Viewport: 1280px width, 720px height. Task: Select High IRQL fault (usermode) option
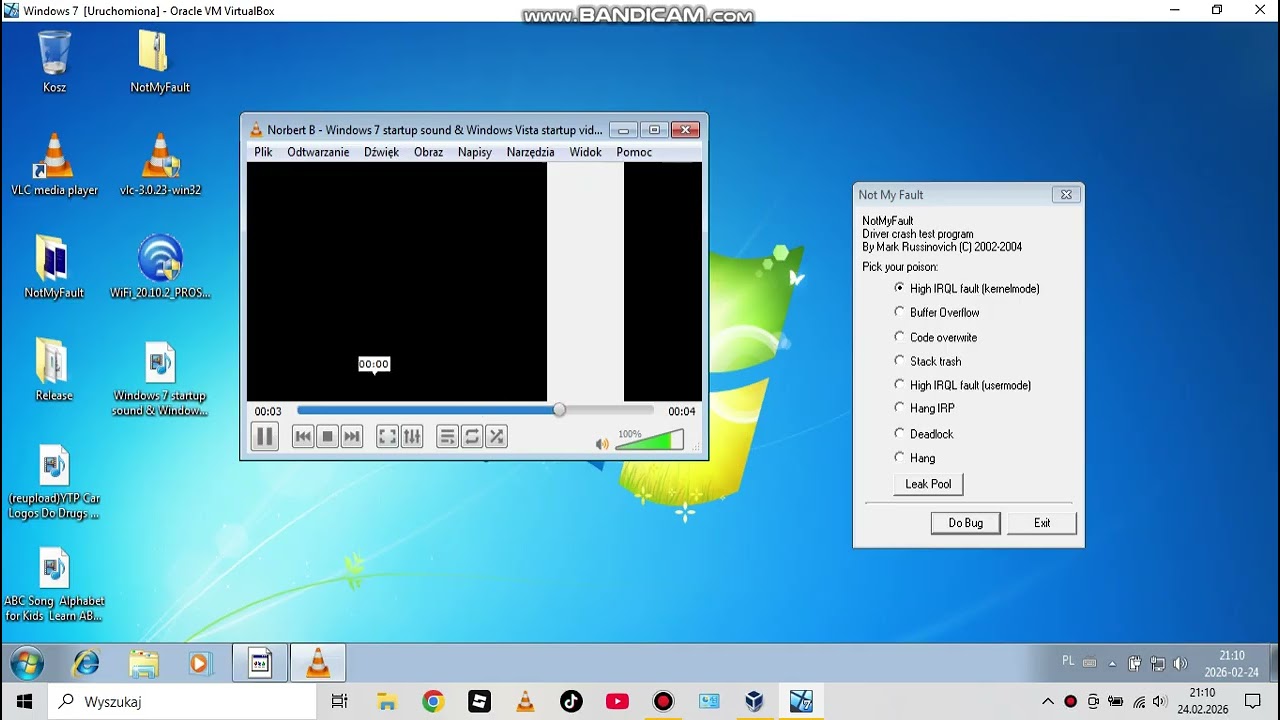(x=962, y=385)
